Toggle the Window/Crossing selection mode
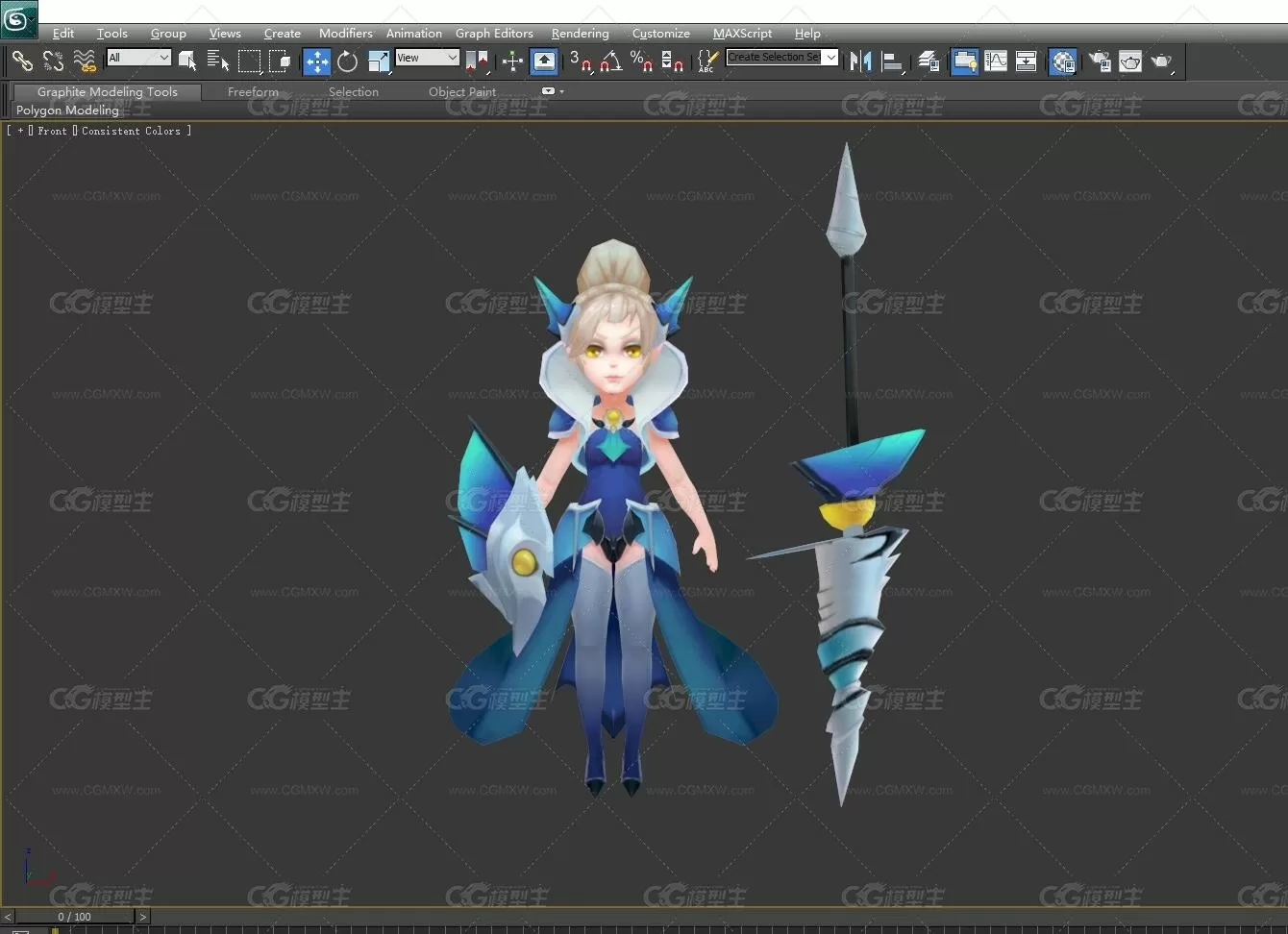 coord(281,61)
